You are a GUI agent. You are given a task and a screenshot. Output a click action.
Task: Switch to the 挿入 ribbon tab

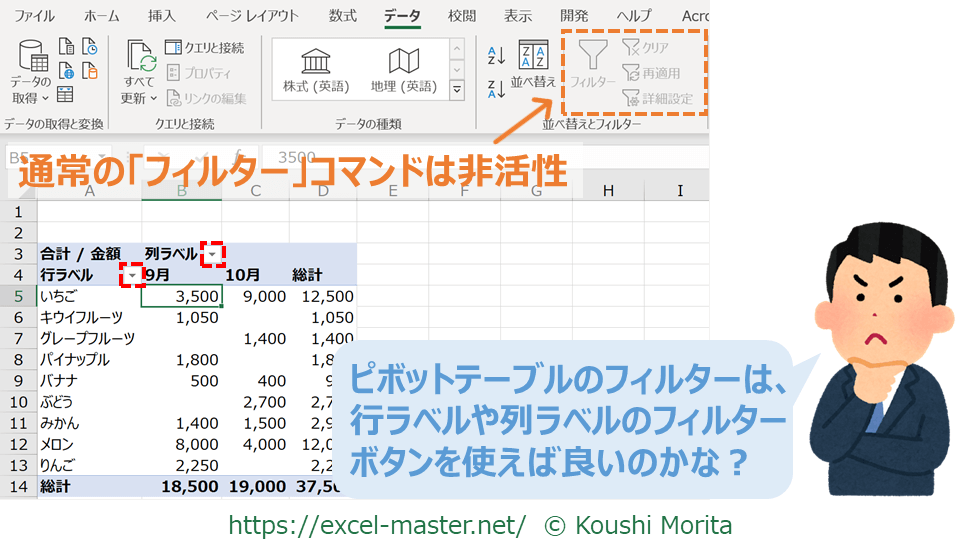[x=161, y=16]
